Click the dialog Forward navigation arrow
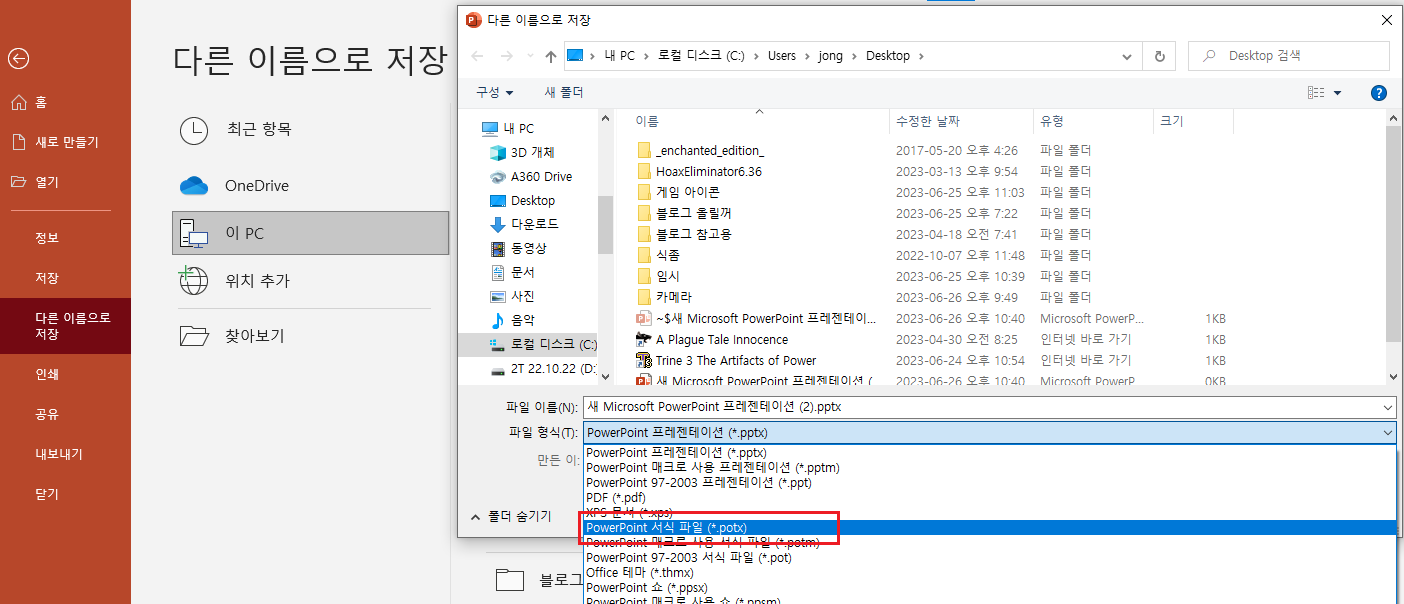1404x604 pixels. 507,56
